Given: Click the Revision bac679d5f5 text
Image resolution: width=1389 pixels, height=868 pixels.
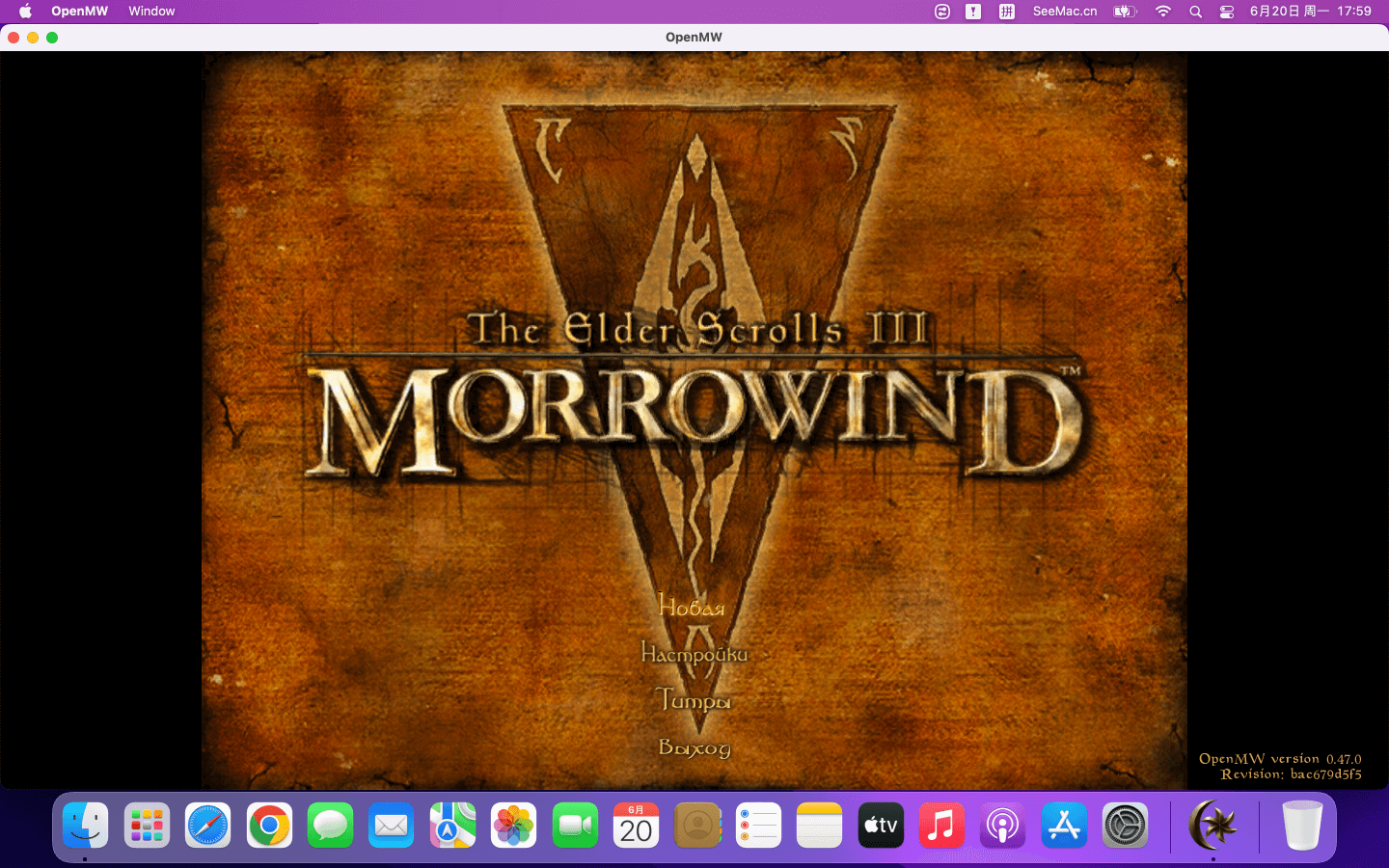Looking at the screenshot, I should tap(1291, 774).
